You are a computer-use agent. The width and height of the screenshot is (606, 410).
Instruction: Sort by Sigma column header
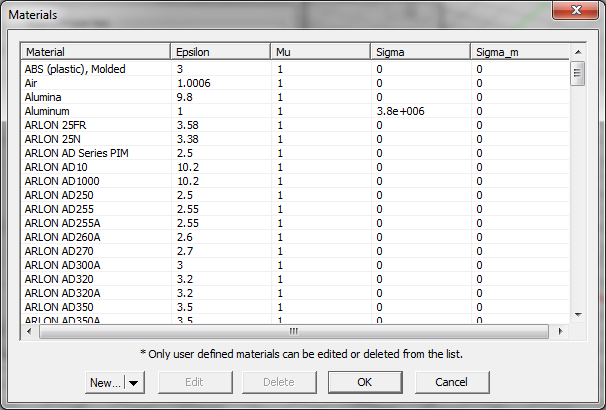pos(421,52)
